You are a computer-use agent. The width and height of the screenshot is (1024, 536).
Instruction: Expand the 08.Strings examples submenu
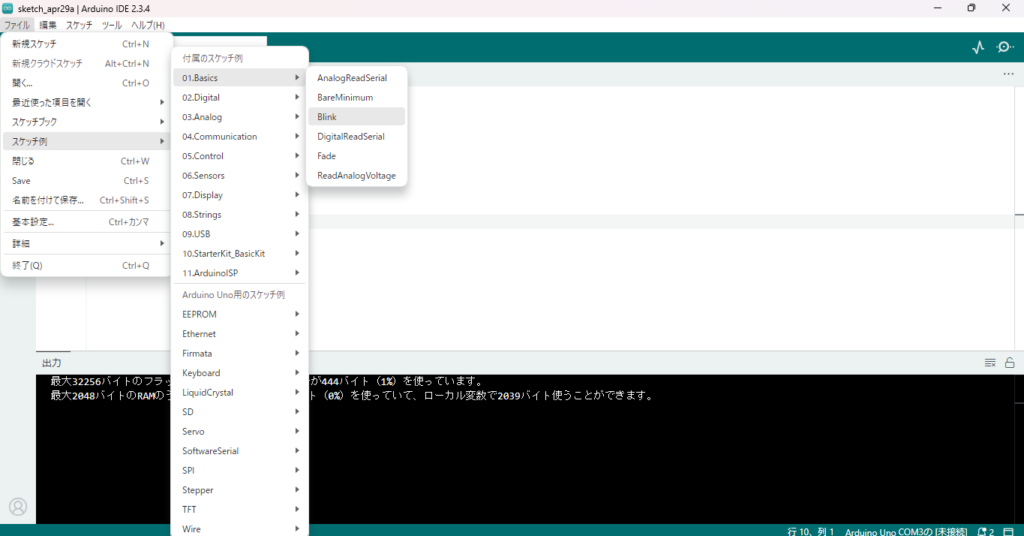240,214
